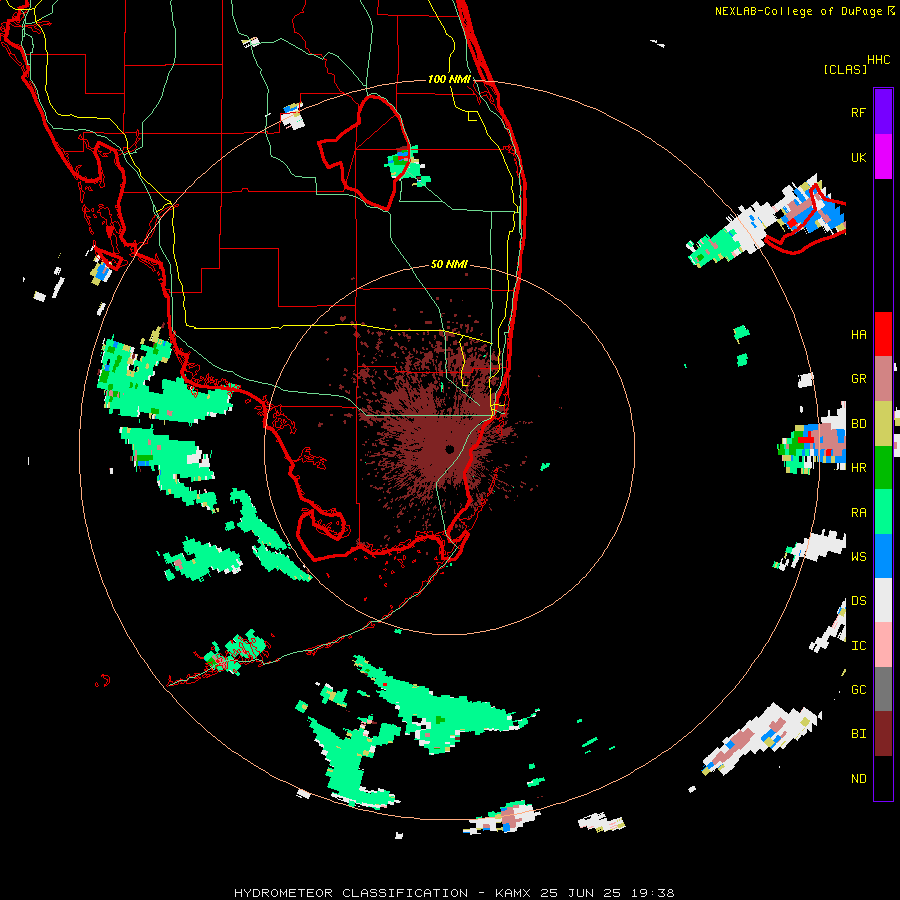This screenshot has width=900, height=900.
Task: Click the '100 NMI' range ring label
Action: 449,79
